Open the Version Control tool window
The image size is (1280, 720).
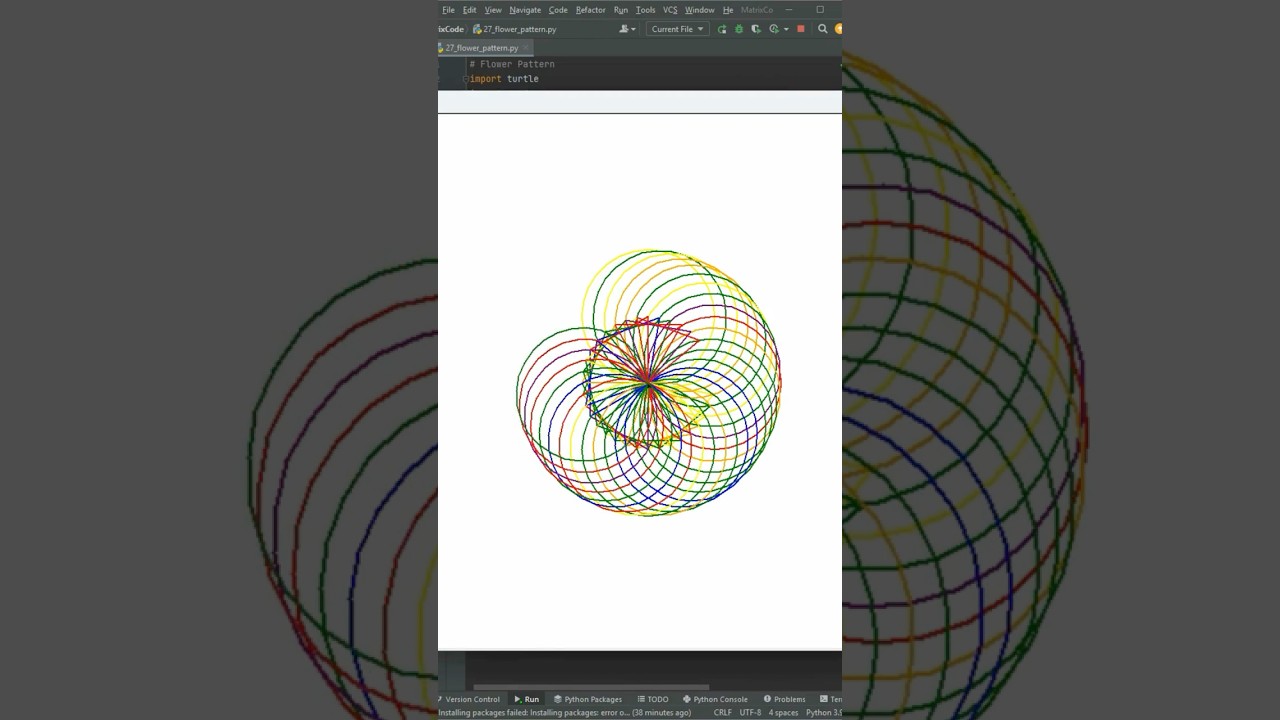(469, 699)
